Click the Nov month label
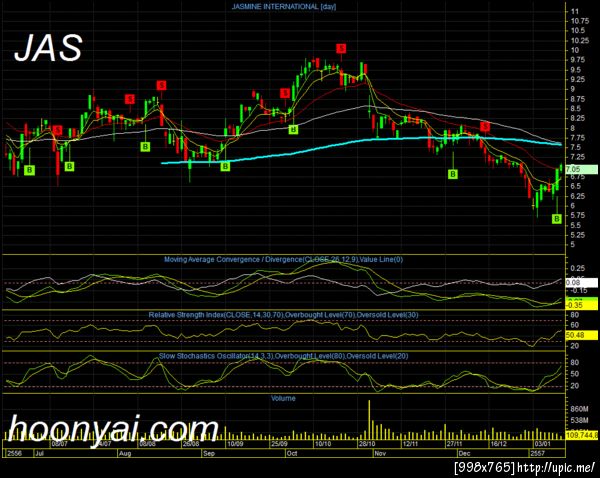 (380, 453)
